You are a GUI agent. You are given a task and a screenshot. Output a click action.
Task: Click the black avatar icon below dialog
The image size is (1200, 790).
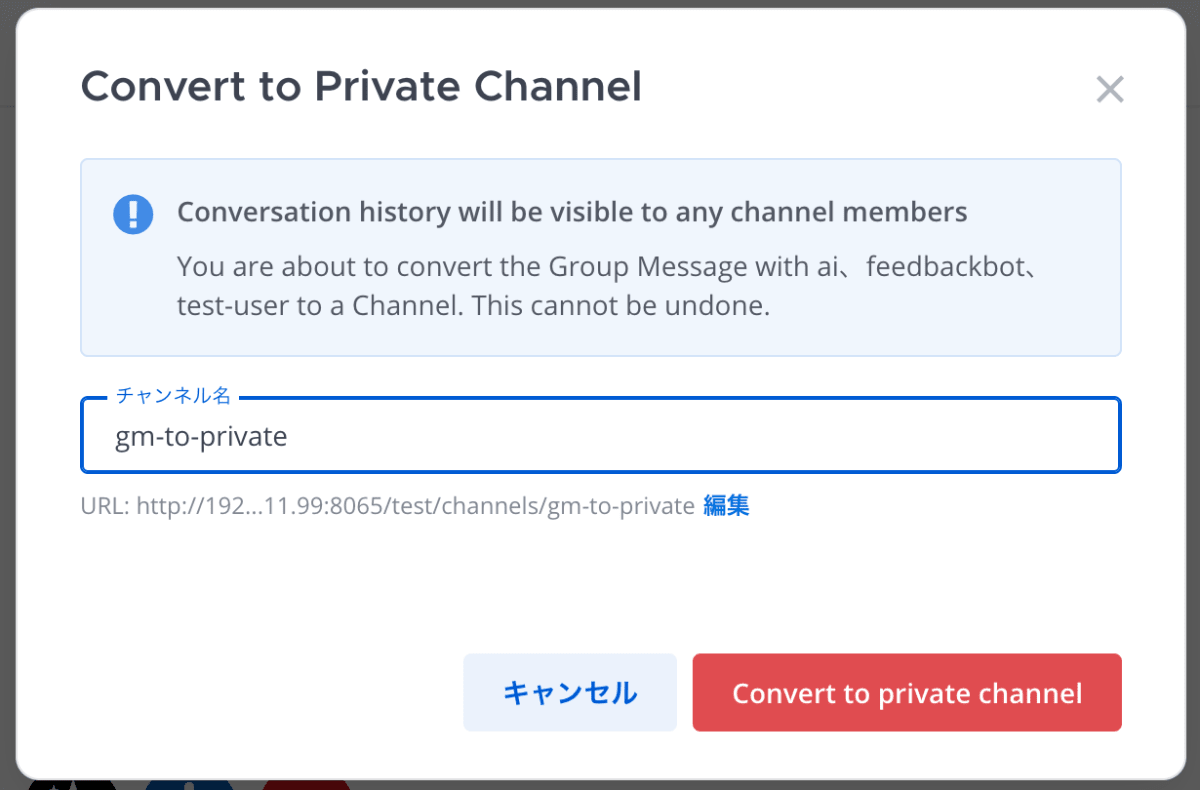click(x=72, y=784)
